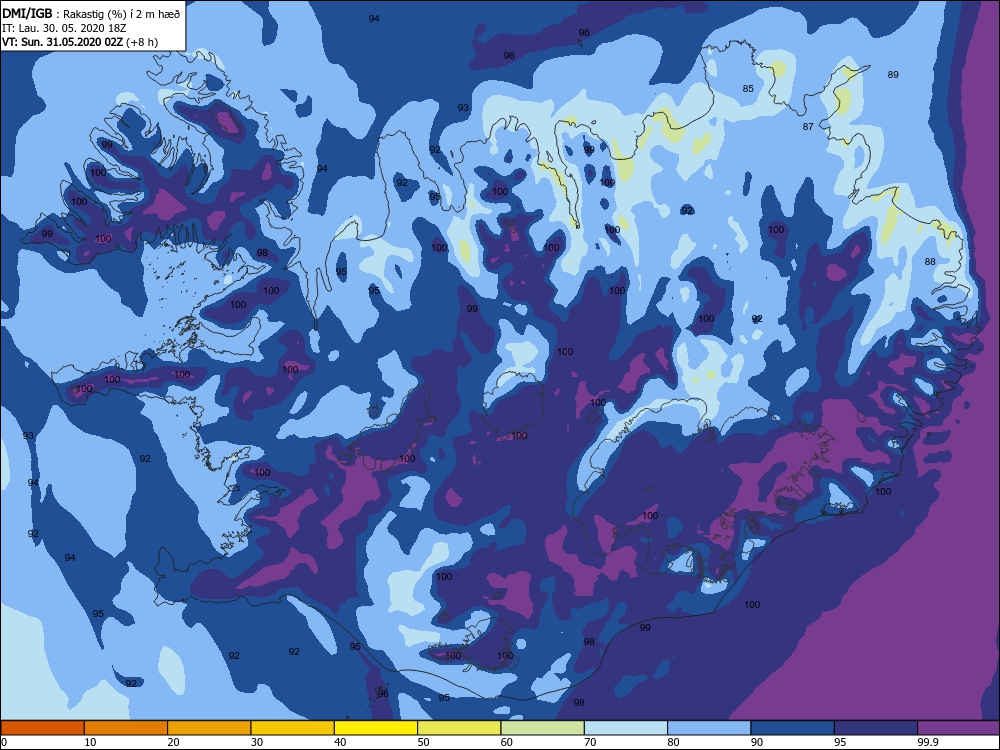
Task: Select the '99.9' legend scale label
Action: pos(927,742)
